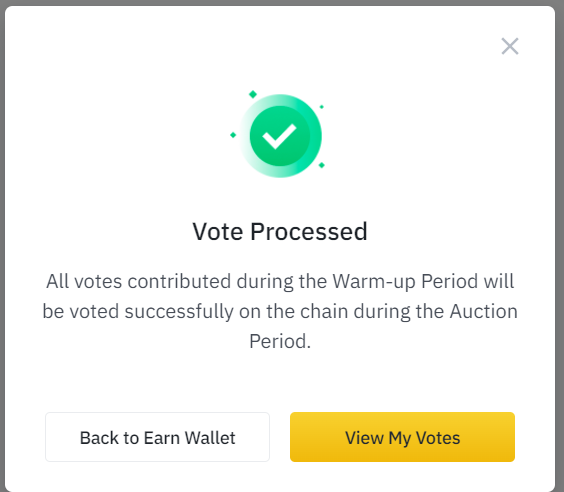Click the small sparkle dot upper-right of the checkmark
This screenshot has width=564, height=492.
click(x=322, y=107)
